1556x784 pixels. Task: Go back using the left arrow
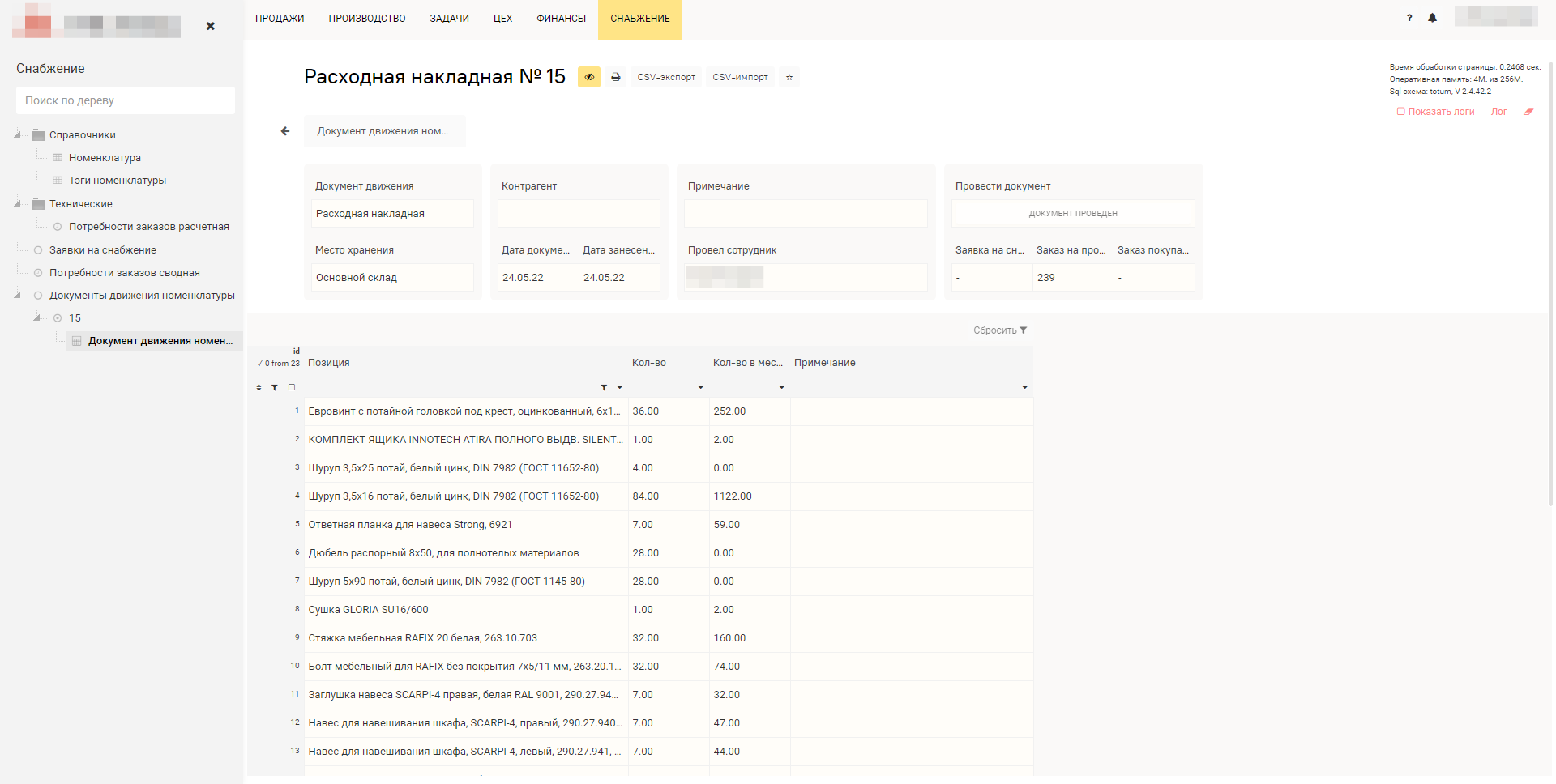[284, 131]
